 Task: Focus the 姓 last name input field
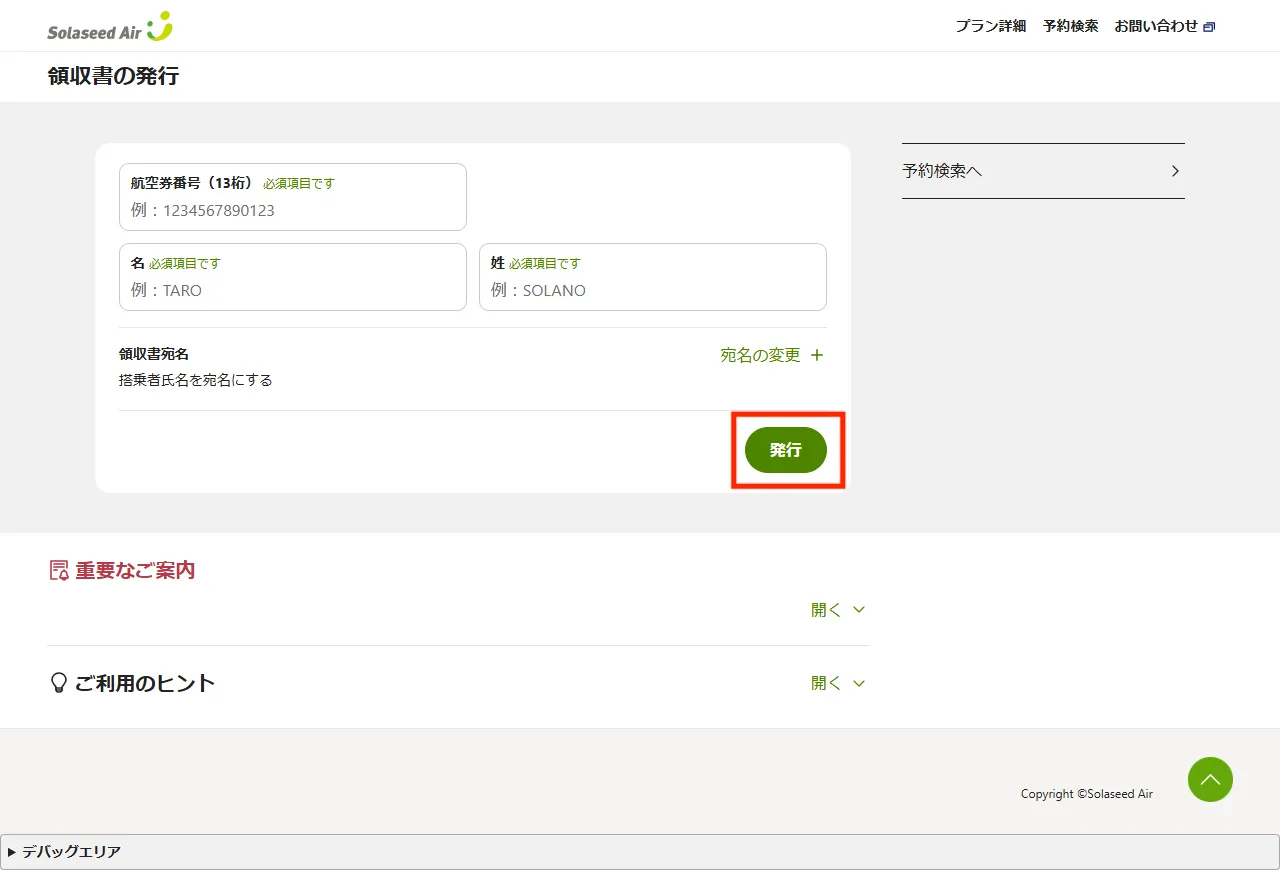[652, 290]
